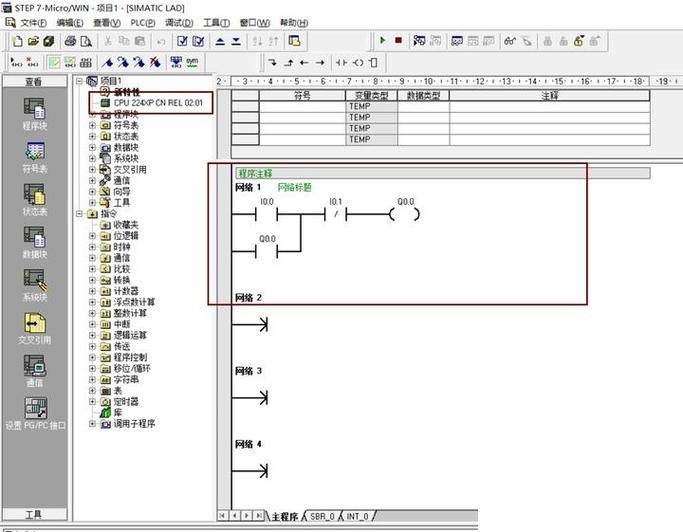Toggle the symbol information table

85,63
